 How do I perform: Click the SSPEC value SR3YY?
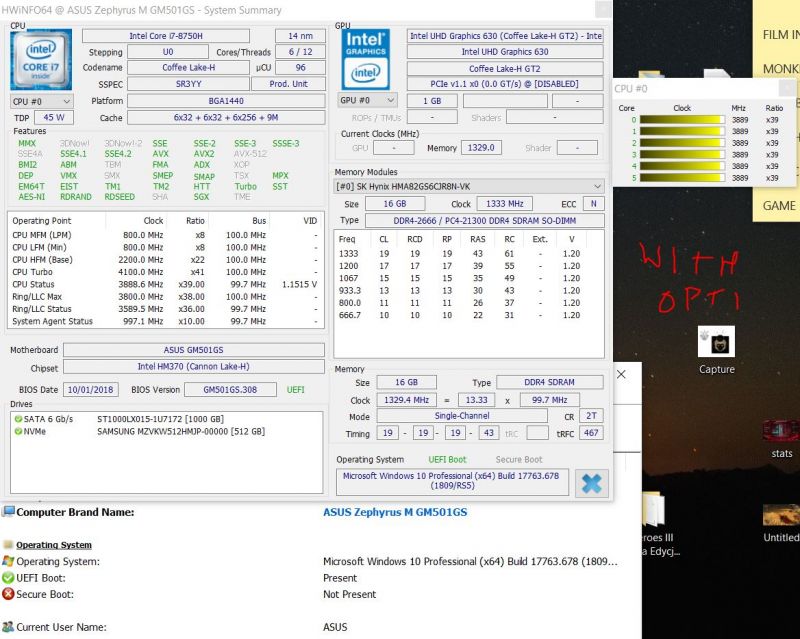188,84
